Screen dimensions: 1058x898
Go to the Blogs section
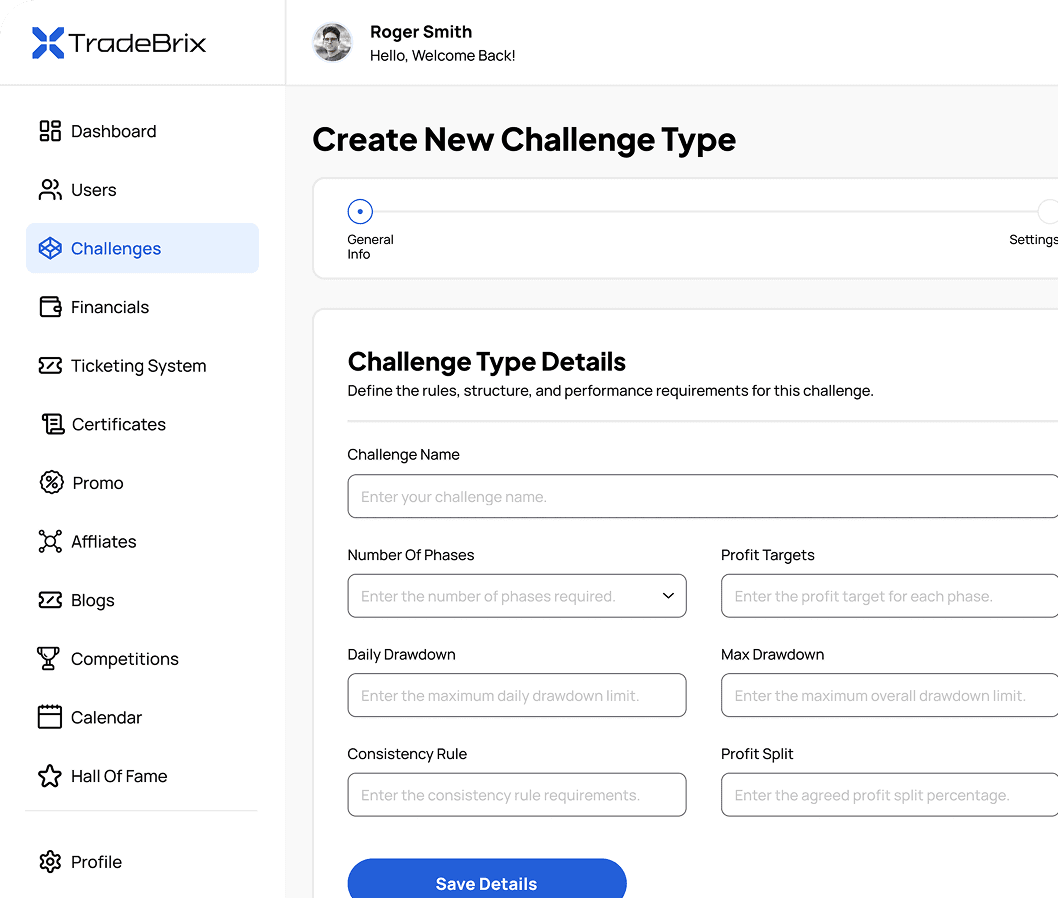click(92, 601)
